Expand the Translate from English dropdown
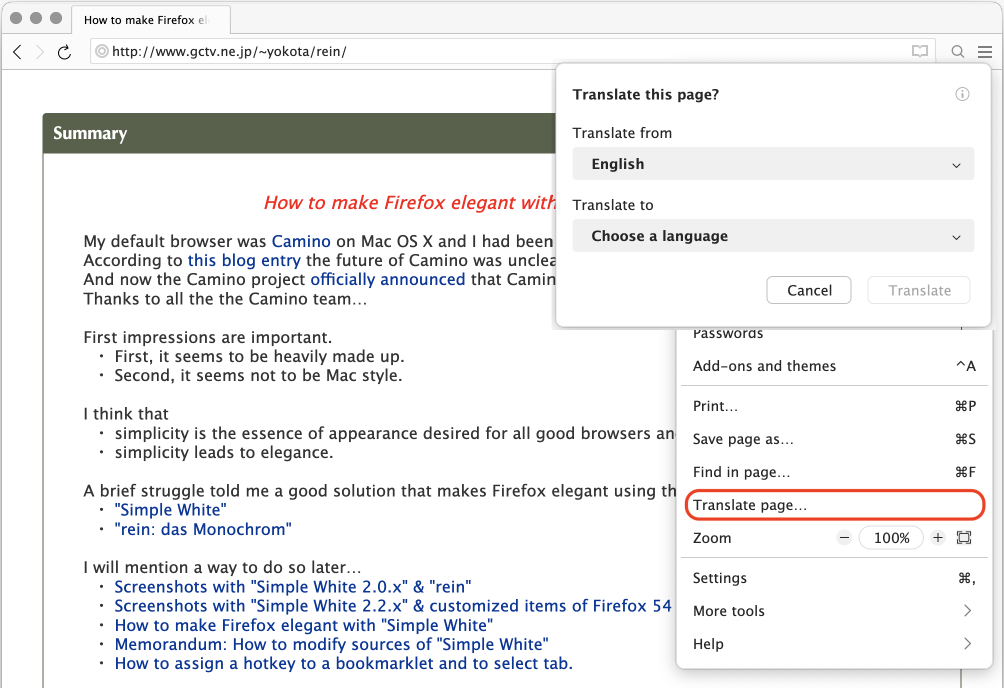Viewport: 1004px width, 688px height. [773, 164]
